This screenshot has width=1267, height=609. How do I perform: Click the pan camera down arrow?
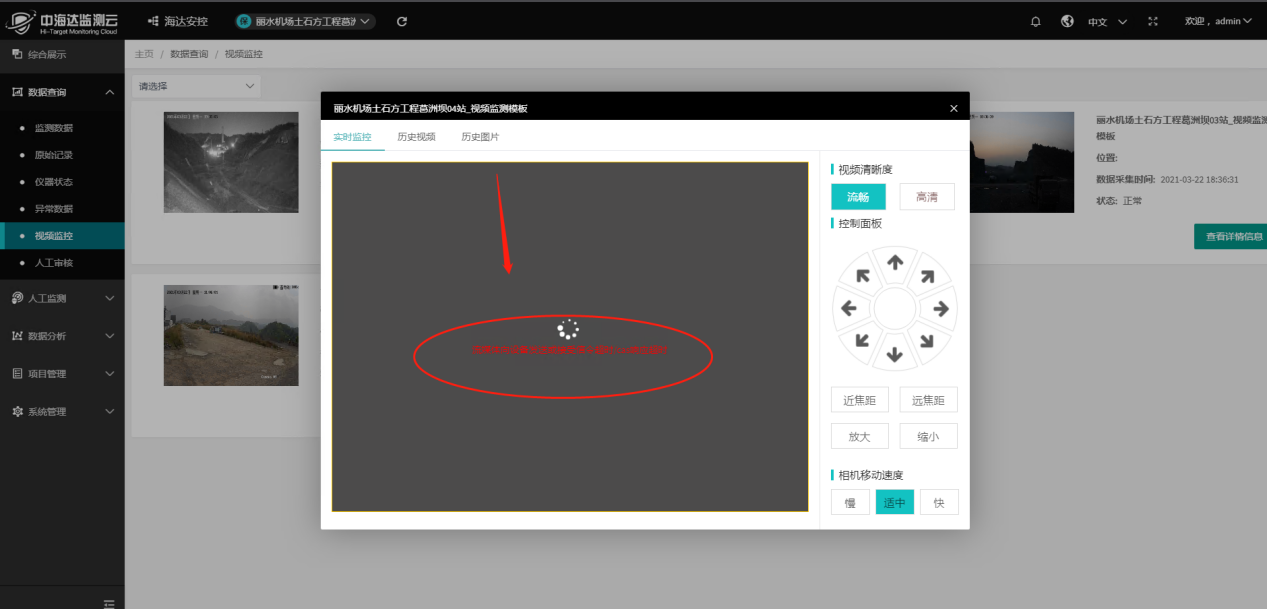pos(895,354)
